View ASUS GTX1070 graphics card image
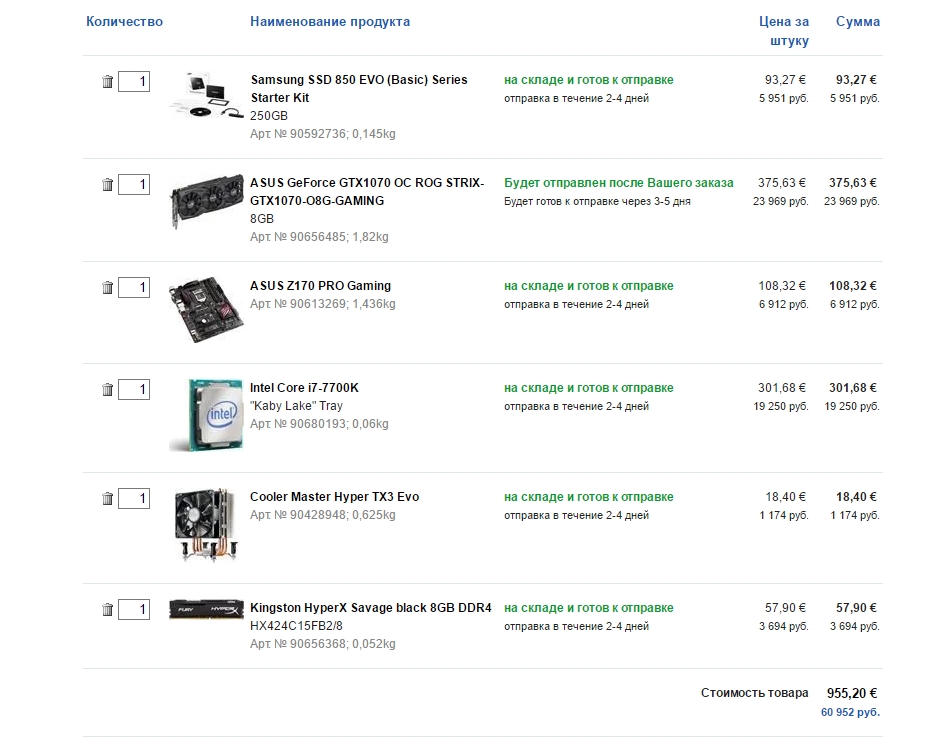 (206, 201)
